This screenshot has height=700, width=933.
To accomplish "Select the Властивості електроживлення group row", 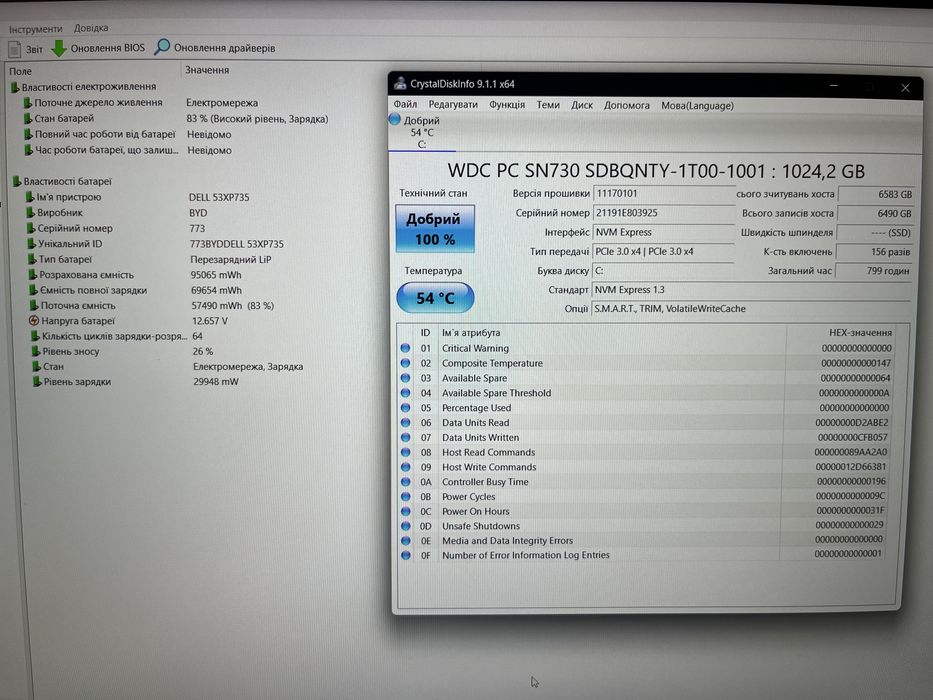I will pyautogui.click(x=83, y=87).
